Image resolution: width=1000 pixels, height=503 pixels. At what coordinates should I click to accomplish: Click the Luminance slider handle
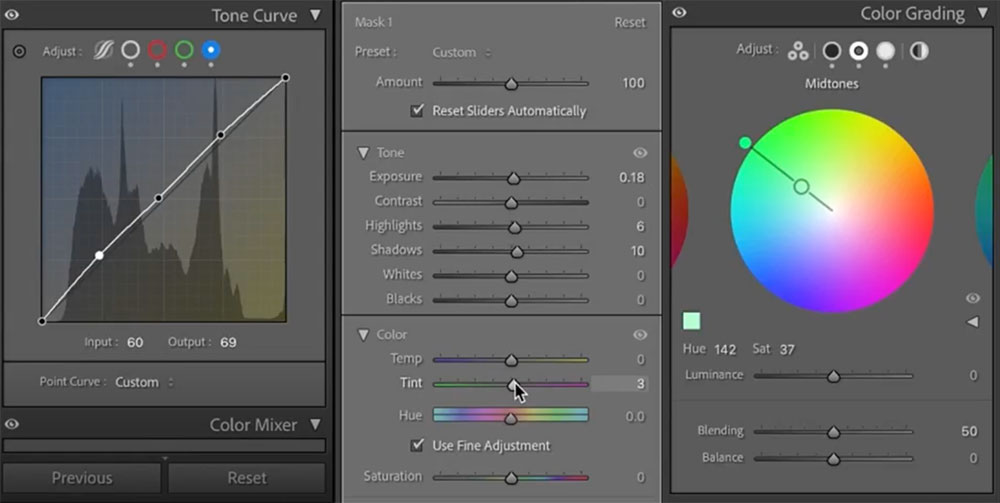pyautogui.click(x=834, y=377)
